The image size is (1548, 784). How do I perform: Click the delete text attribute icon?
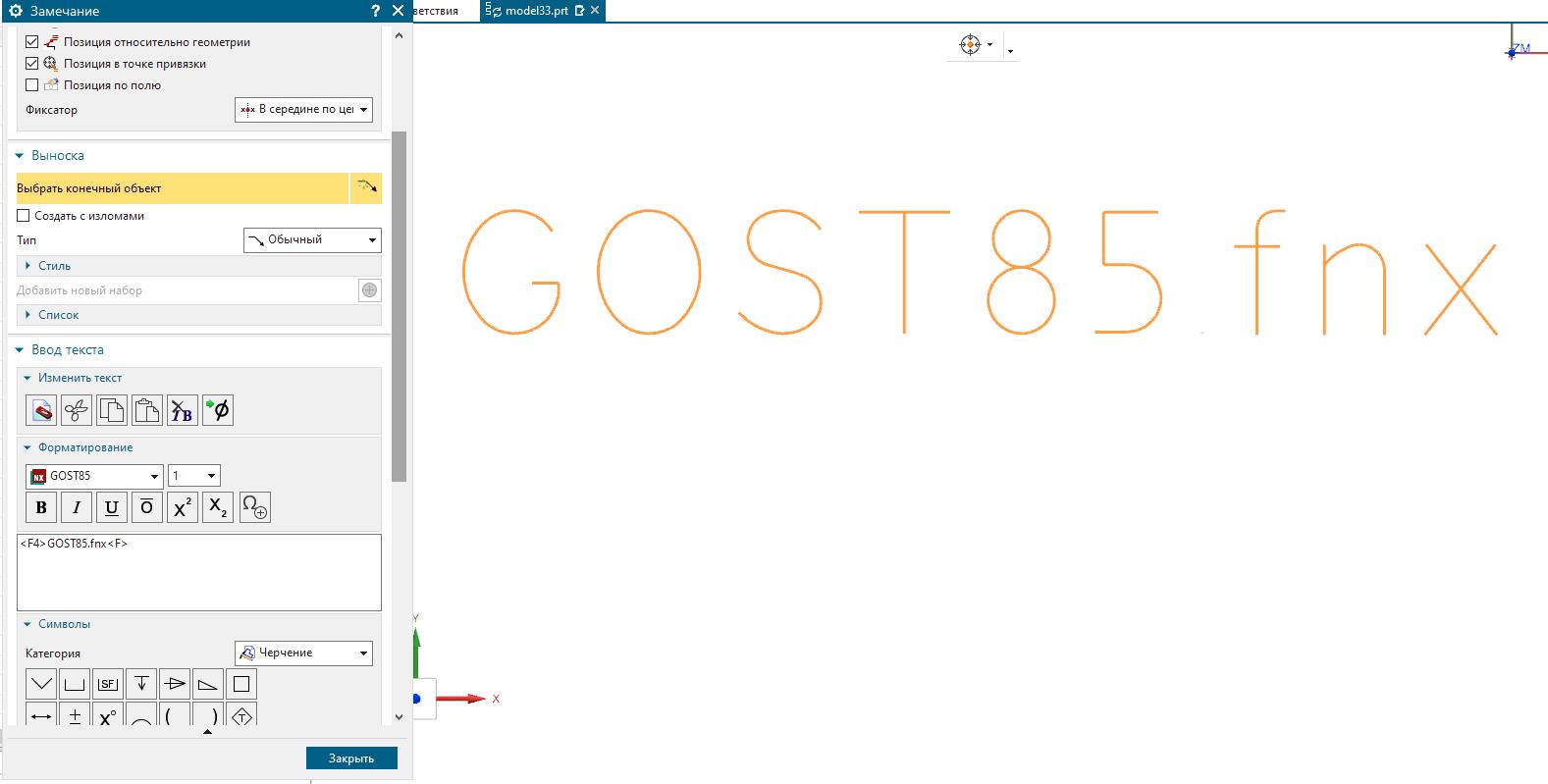[x=183, y=410]
